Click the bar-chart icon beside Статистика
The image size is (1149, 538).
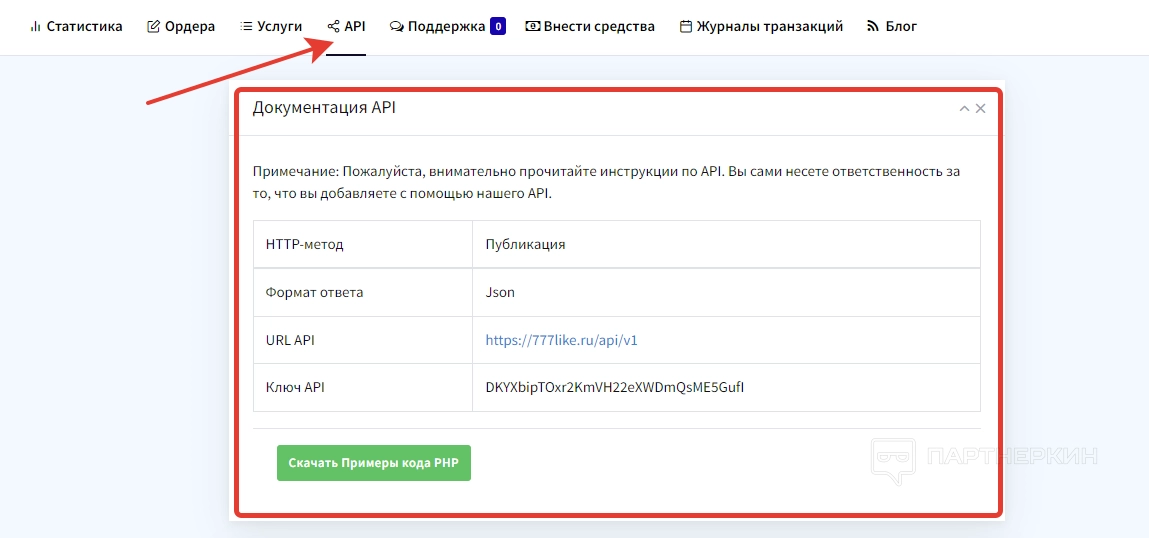35,27
